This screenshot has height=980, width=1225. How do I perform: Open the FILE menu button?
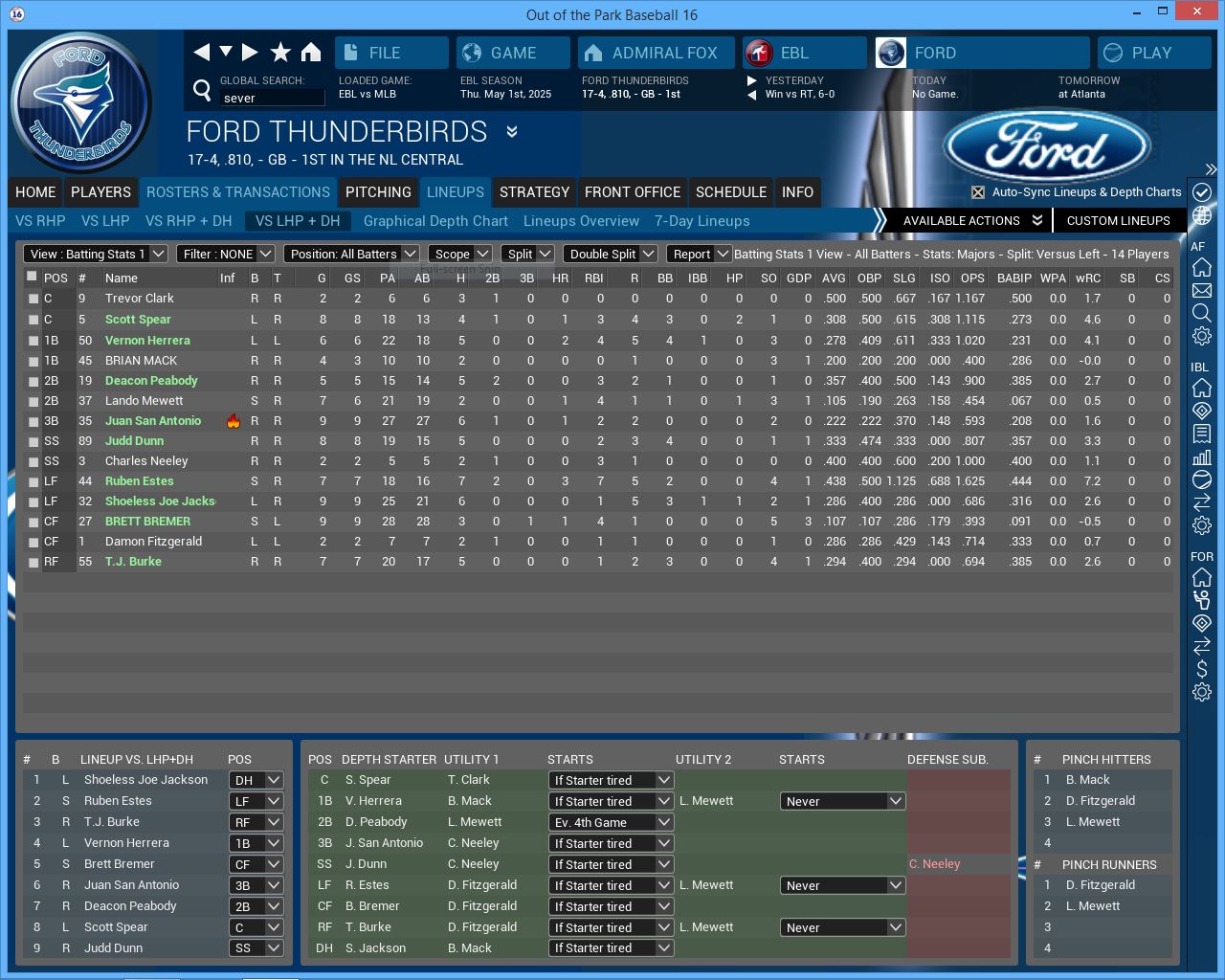coord(391,53)
